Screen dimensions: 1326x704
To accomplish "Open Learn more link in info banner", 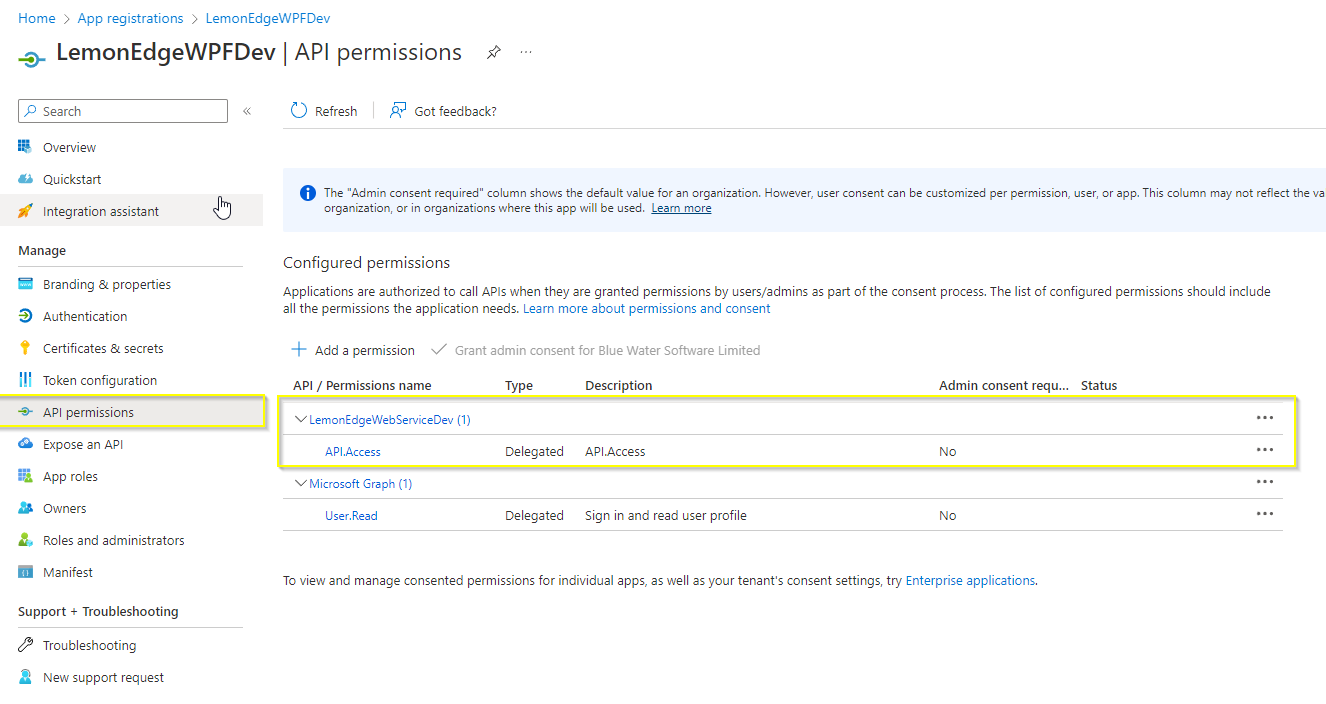I will pyautogui.click(x=681, y=208).
